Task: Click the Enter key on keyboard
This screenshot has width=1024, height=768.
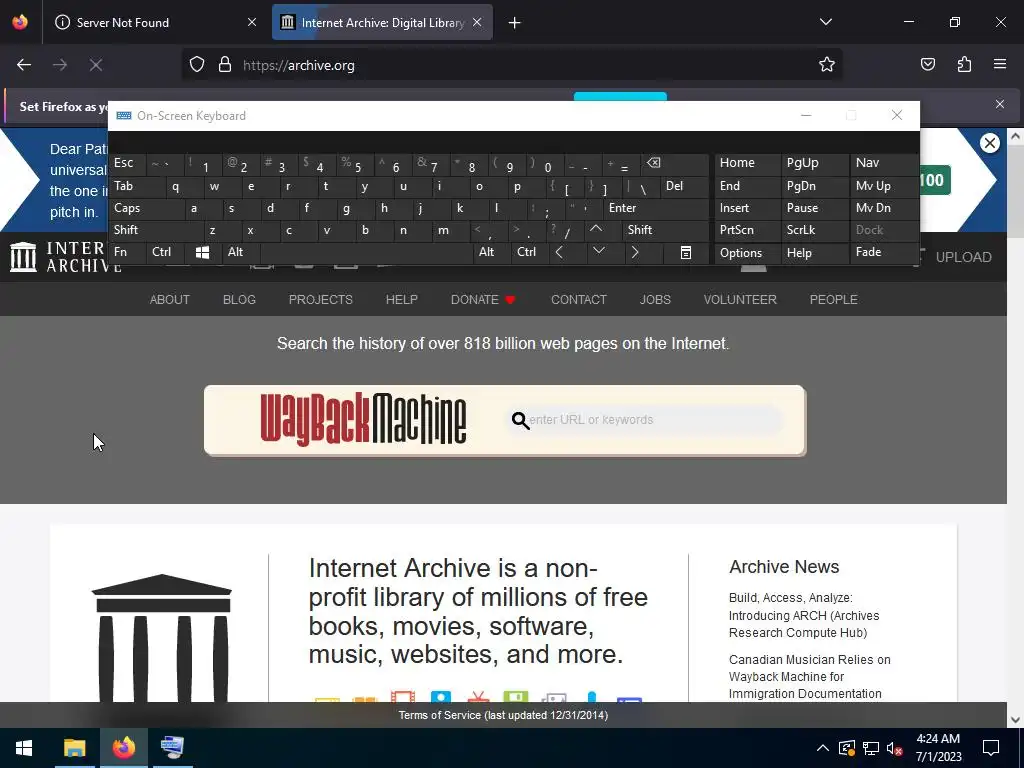Action: pyautogui.click(x=656, y=208)
